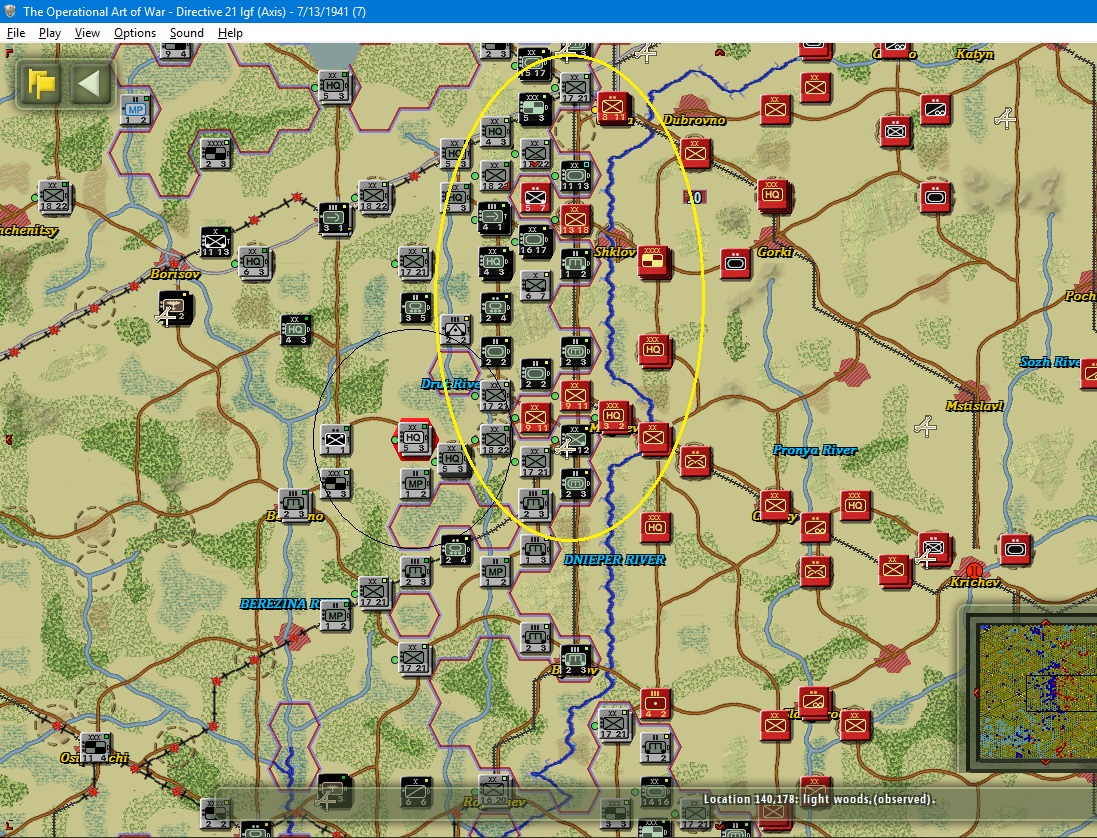Select the red Soviet 8-11 infantry near Dubrovno
This screenshot has height=838, width=1097.
(x=614, y=108)
